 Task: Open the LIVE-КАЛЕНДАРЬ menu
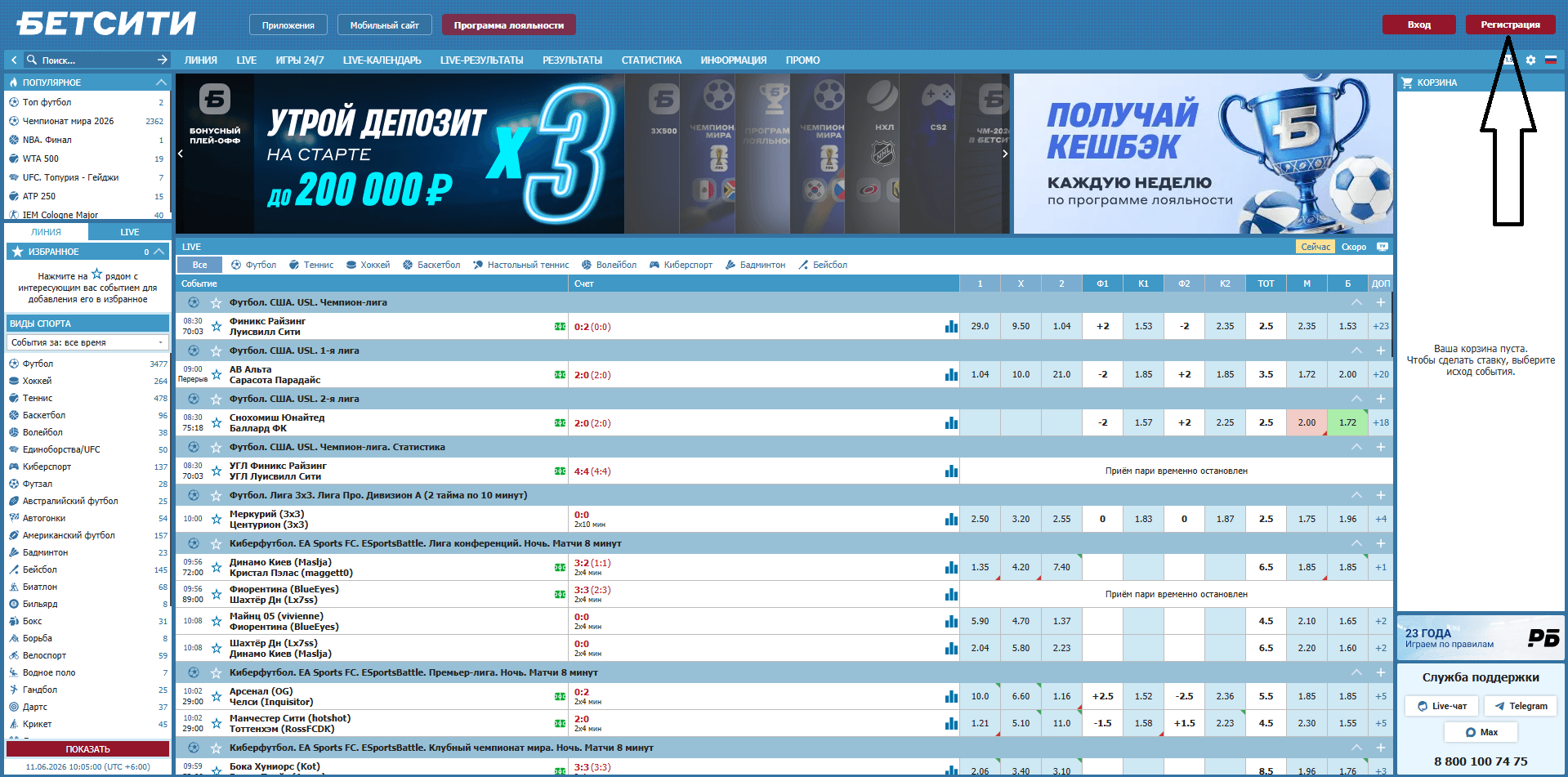coord(382,60)
